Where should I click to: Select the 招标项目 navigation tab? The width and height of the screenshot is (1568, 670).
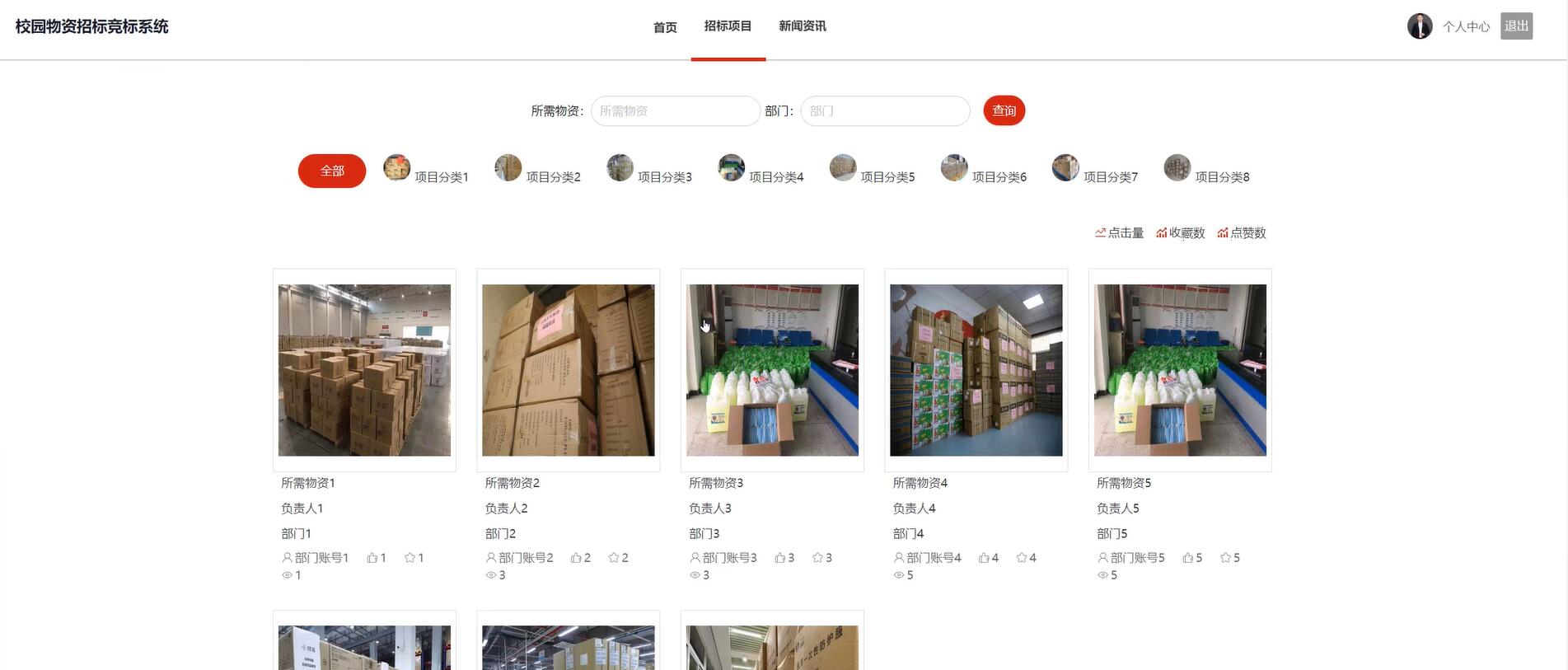[728, 26]
